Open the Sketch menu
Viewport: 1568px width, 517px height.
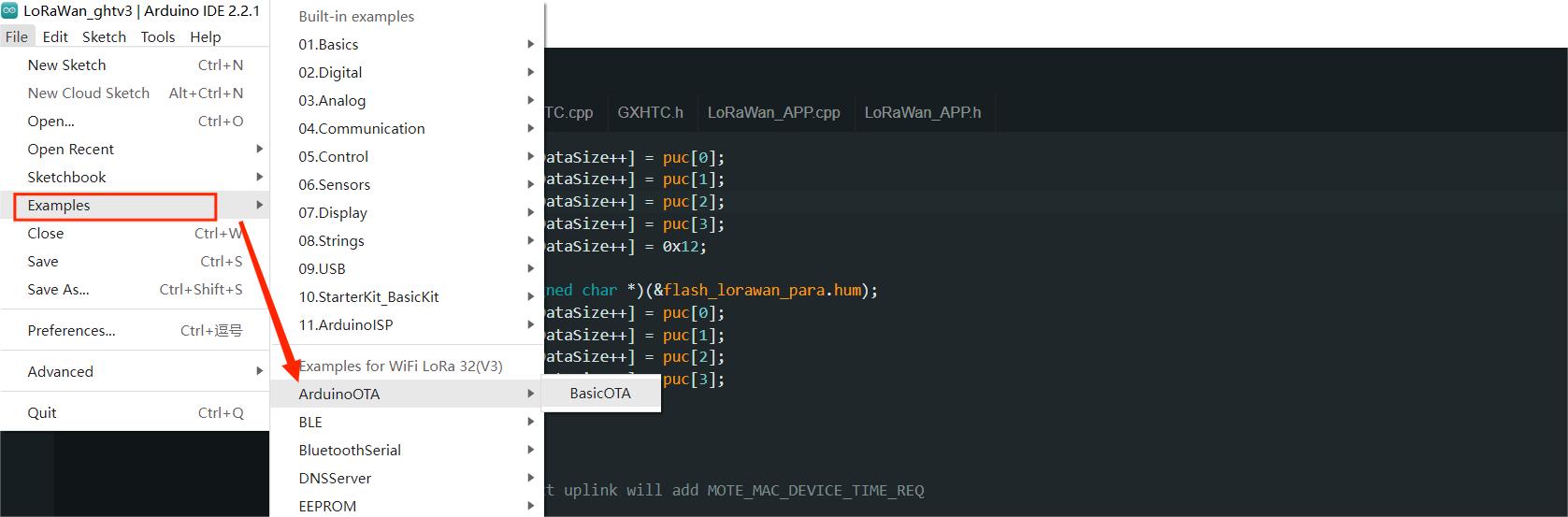pyautogui.click(x=104, y=36)
